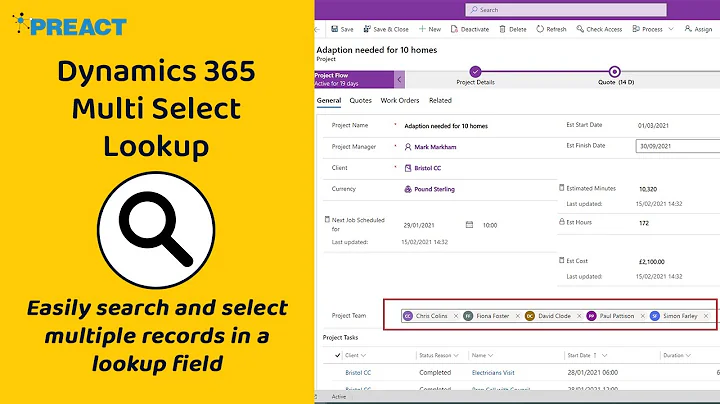Remove Fiona Foster from Project Team
This screenshot has height=404, width=720.
coord(518,316)
